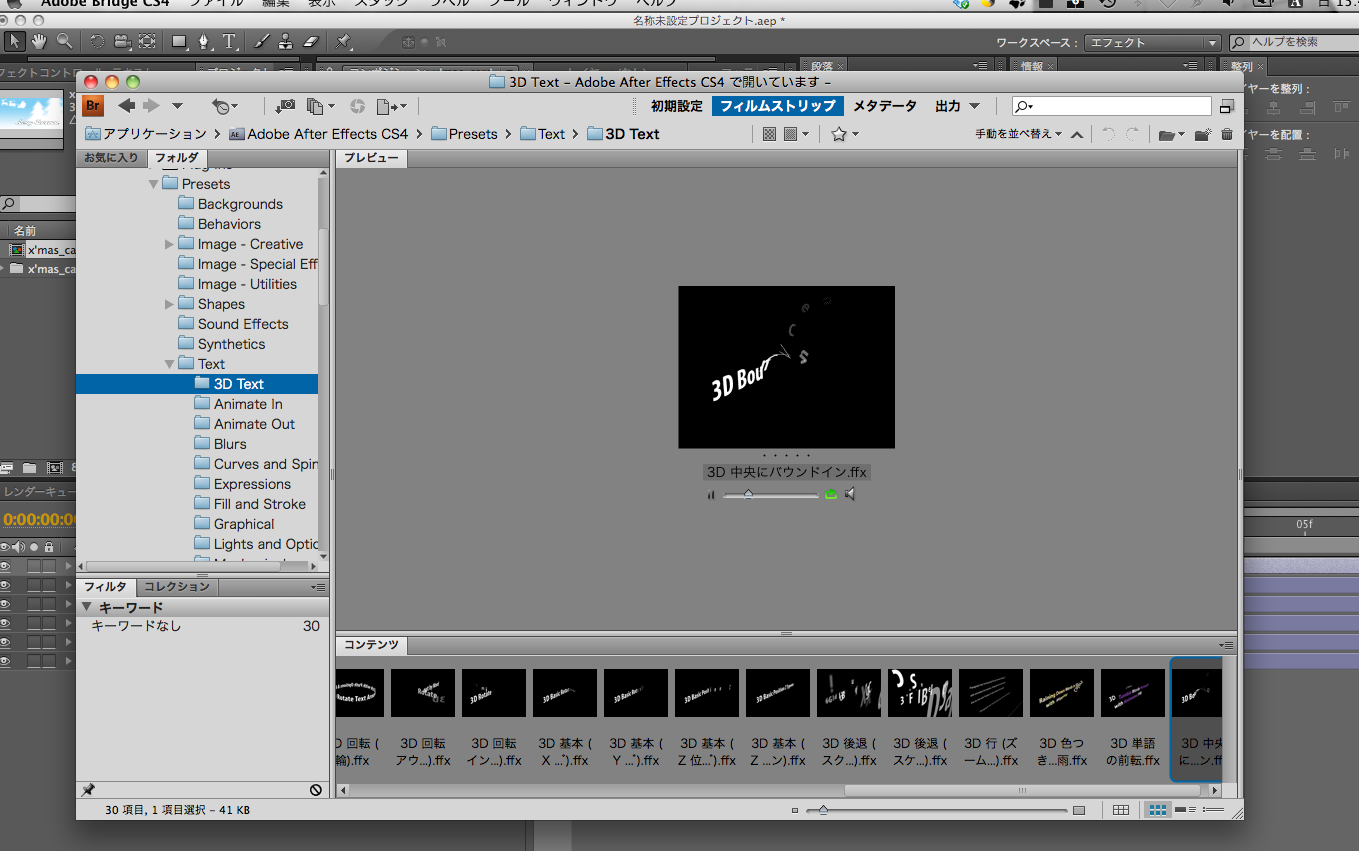Choose the Zoom magnifier tool in After Effects
The height and width of the screenshot is (851, 1359).
[x=64, y=41]
